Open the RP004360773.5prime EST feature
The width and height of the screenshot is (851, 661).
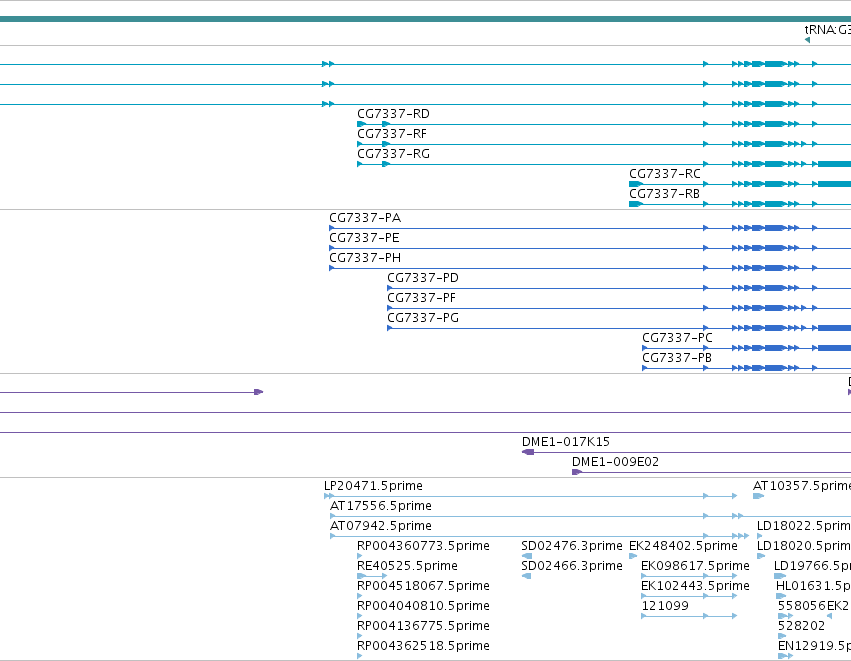click(423, 546)
